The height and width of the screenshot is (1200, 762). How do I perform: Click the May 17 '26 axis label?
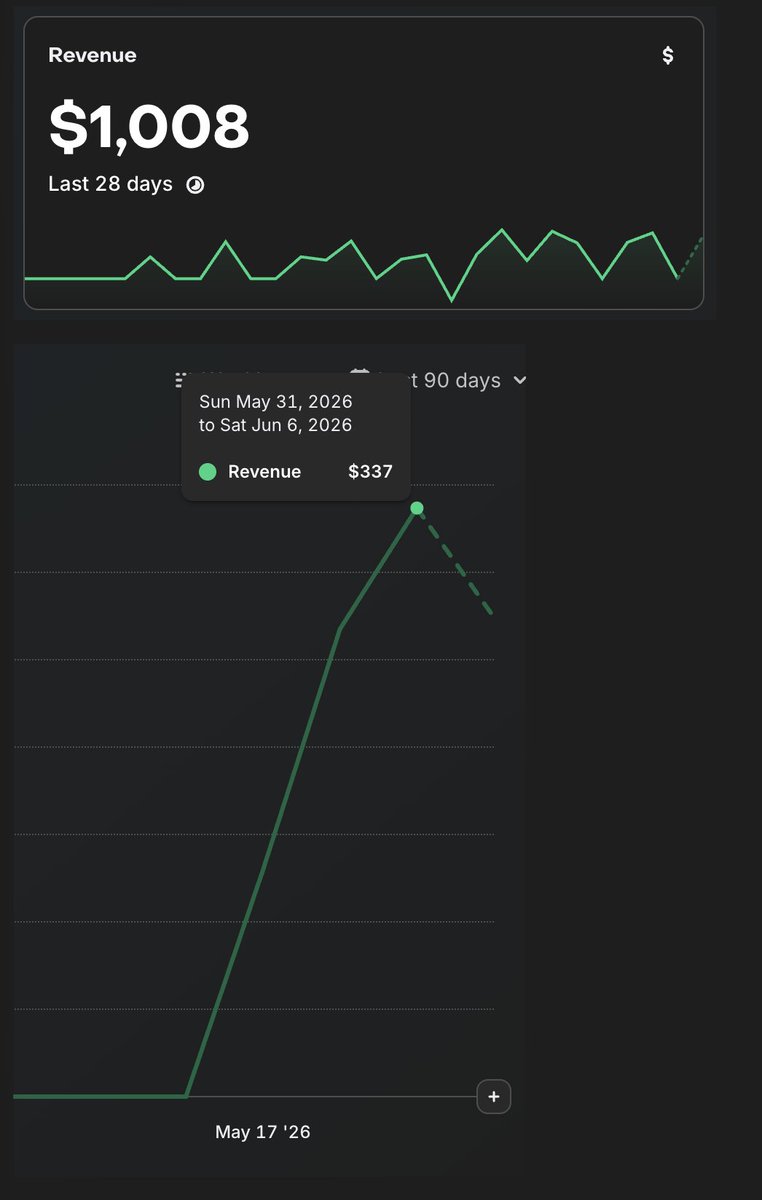263,1132
